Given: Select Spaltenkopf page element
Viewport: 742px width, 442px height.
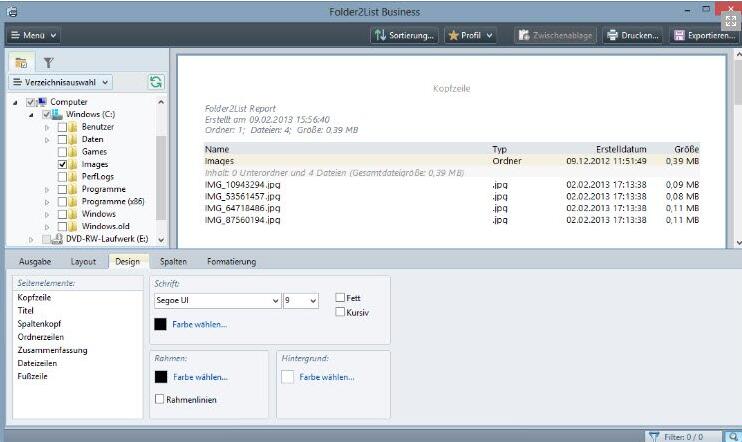Looking at the screenshot, I should coord(39,324).
